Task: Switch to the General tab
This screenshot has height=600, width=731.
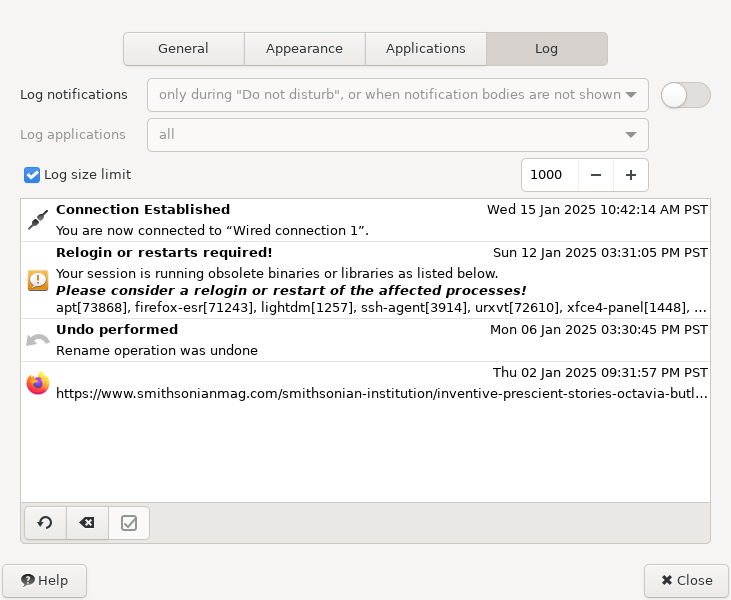Action: 184,49
